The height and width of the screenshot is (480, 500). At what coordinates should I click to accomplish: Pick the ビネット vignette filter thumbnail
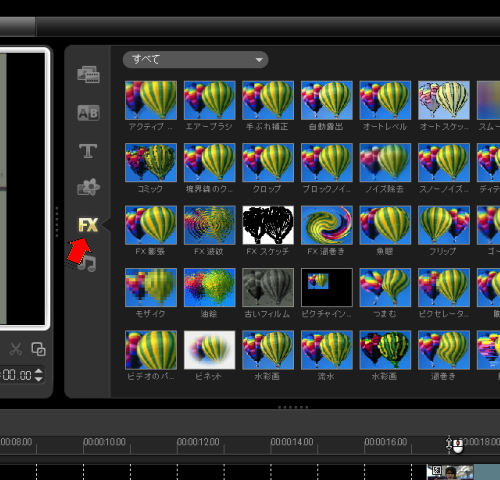click(x=210, y=350)
